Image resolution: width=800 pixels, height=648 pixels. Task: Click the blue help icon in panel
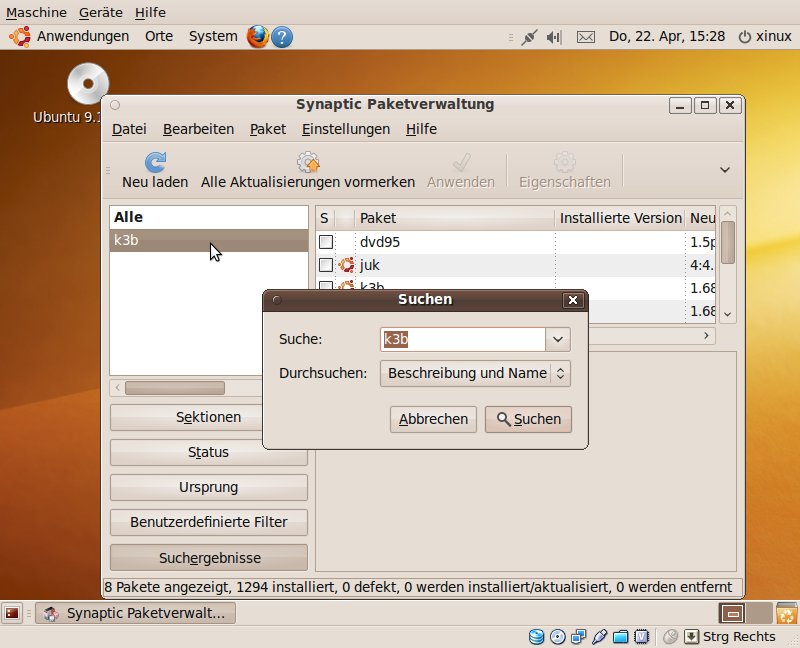click(283, 37)
